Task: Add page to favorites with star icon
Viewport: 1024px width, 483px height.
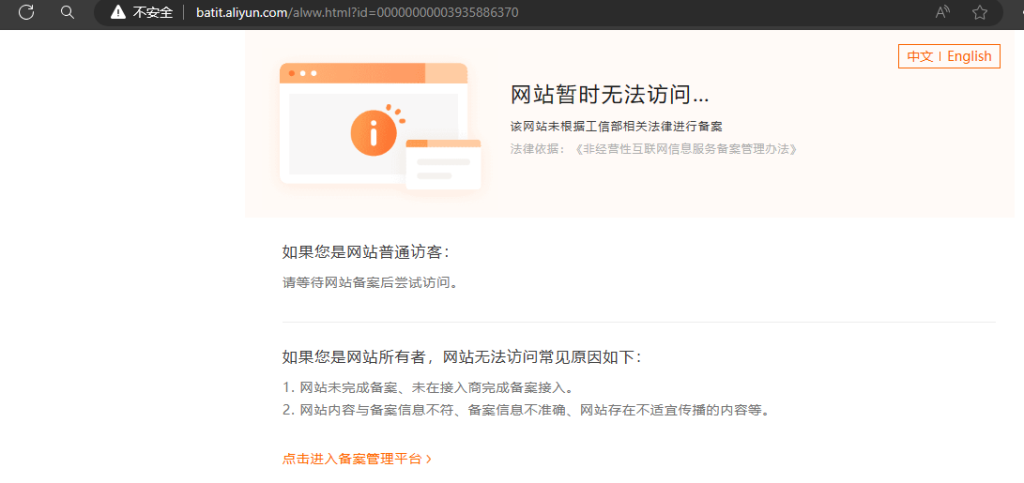Action: [979, 12]
